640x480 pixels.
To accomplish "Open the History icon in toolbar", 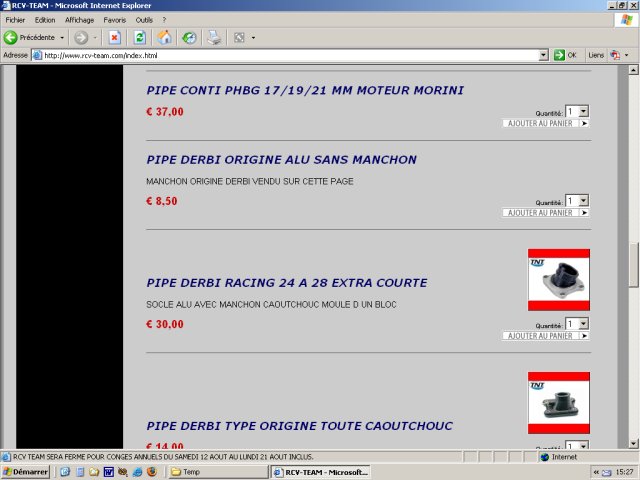I will pos(189,37).
